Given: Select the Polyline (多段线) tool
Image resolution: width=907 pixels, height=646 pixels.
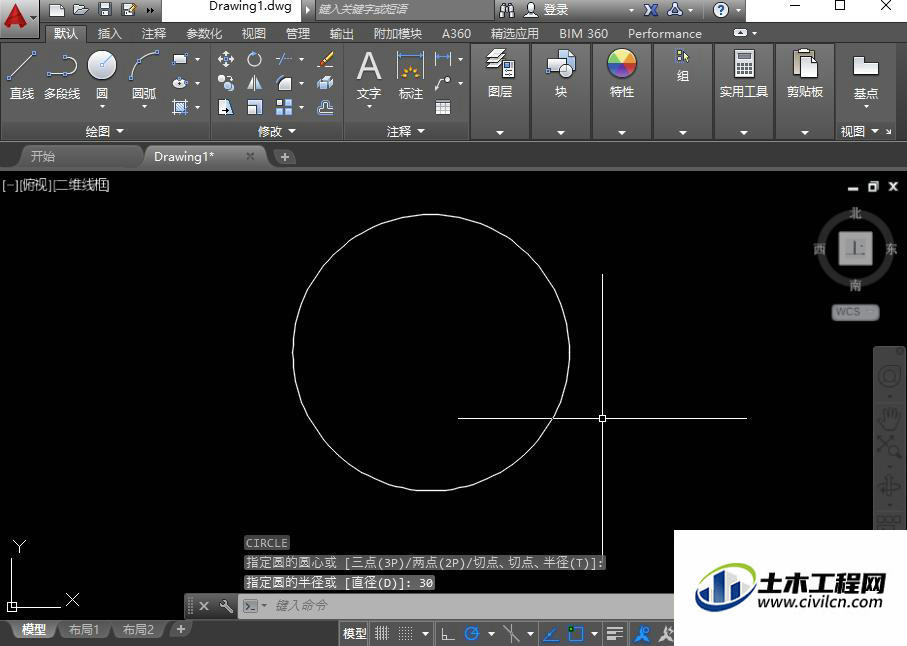Looking at the screenshot, I should coord(62,75).
